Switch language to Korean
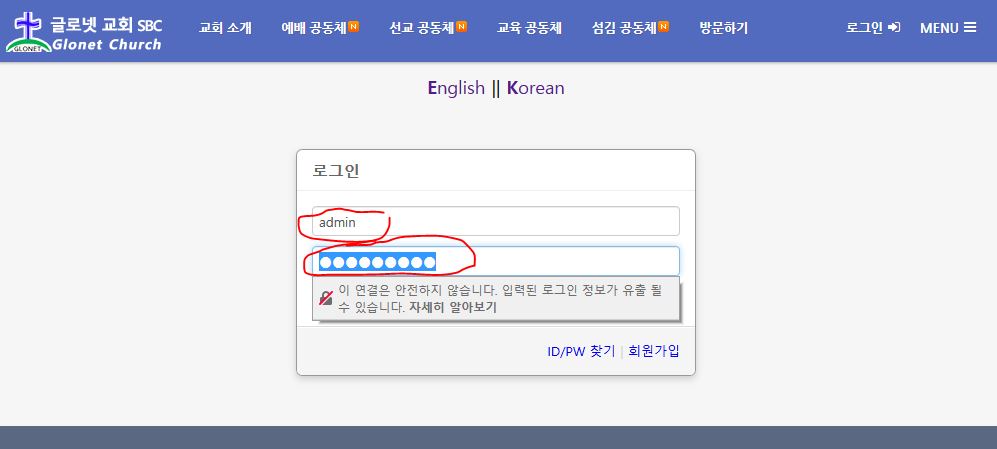Screen dimensions: 997x449 [x=536, y=88]
